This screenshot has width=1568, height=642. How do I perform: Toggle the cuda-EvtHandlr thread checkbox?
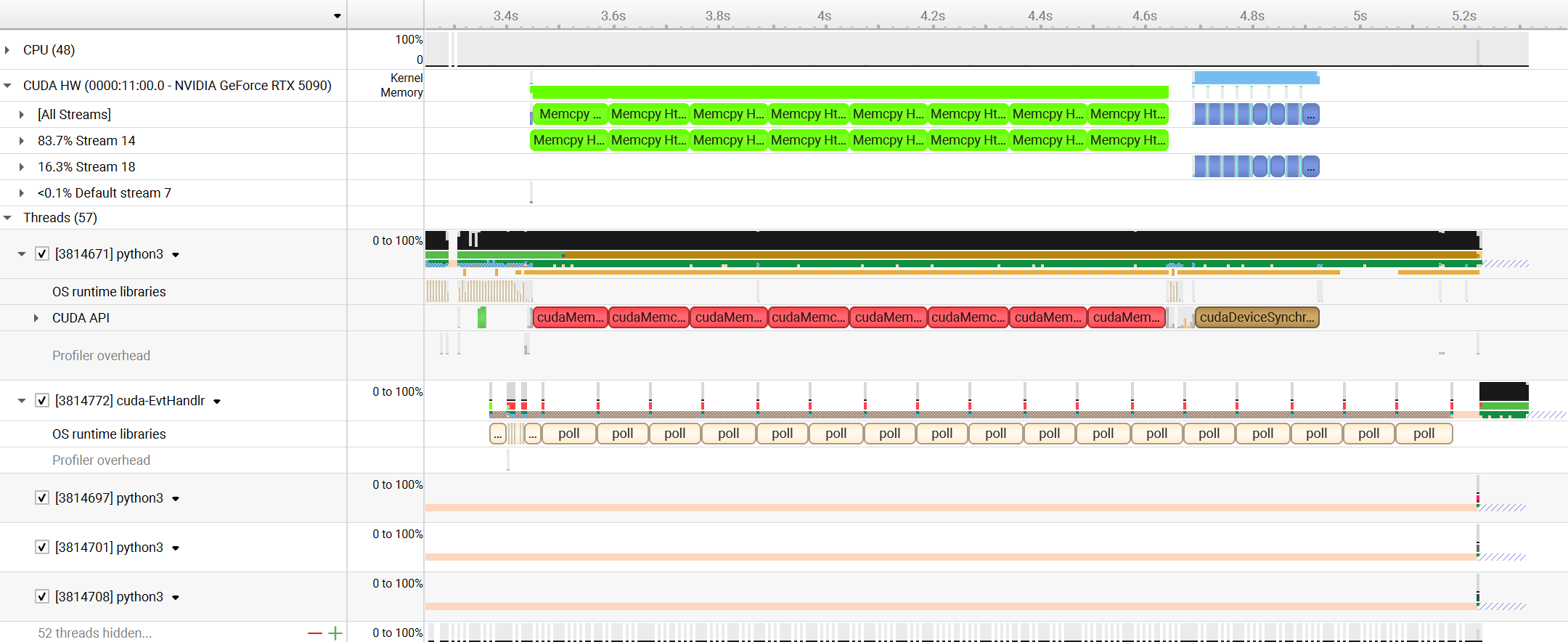[x=42, y=401]
